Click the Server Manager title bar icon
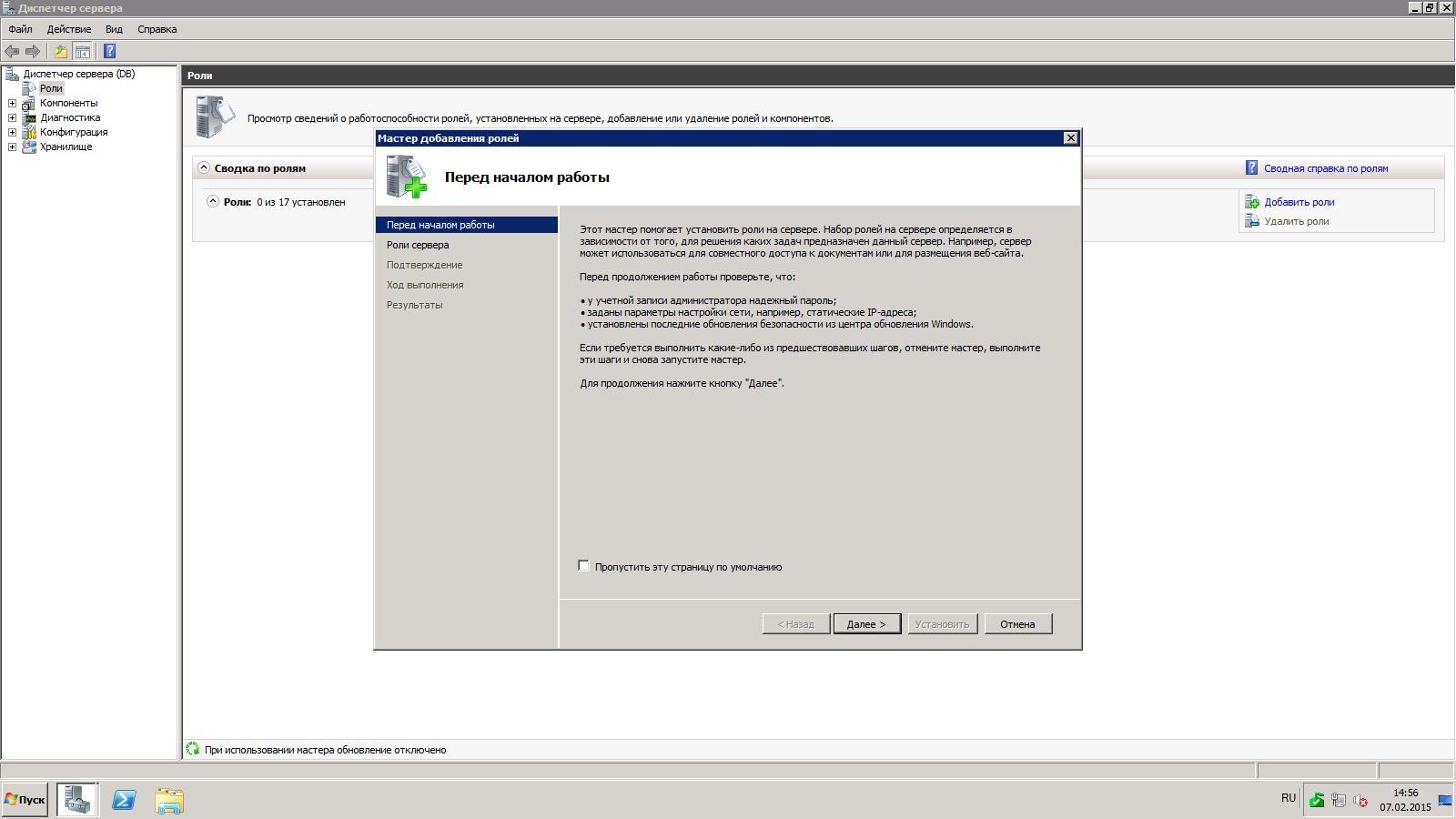This screenshot has width=1456, height=819. pos(8,8)
